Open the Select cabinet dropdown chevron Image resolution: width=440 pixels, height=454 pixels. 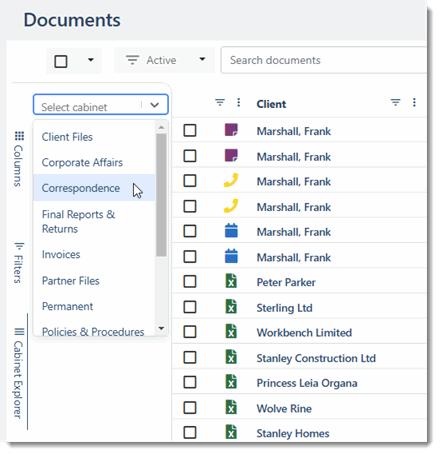tap(154, 105)
